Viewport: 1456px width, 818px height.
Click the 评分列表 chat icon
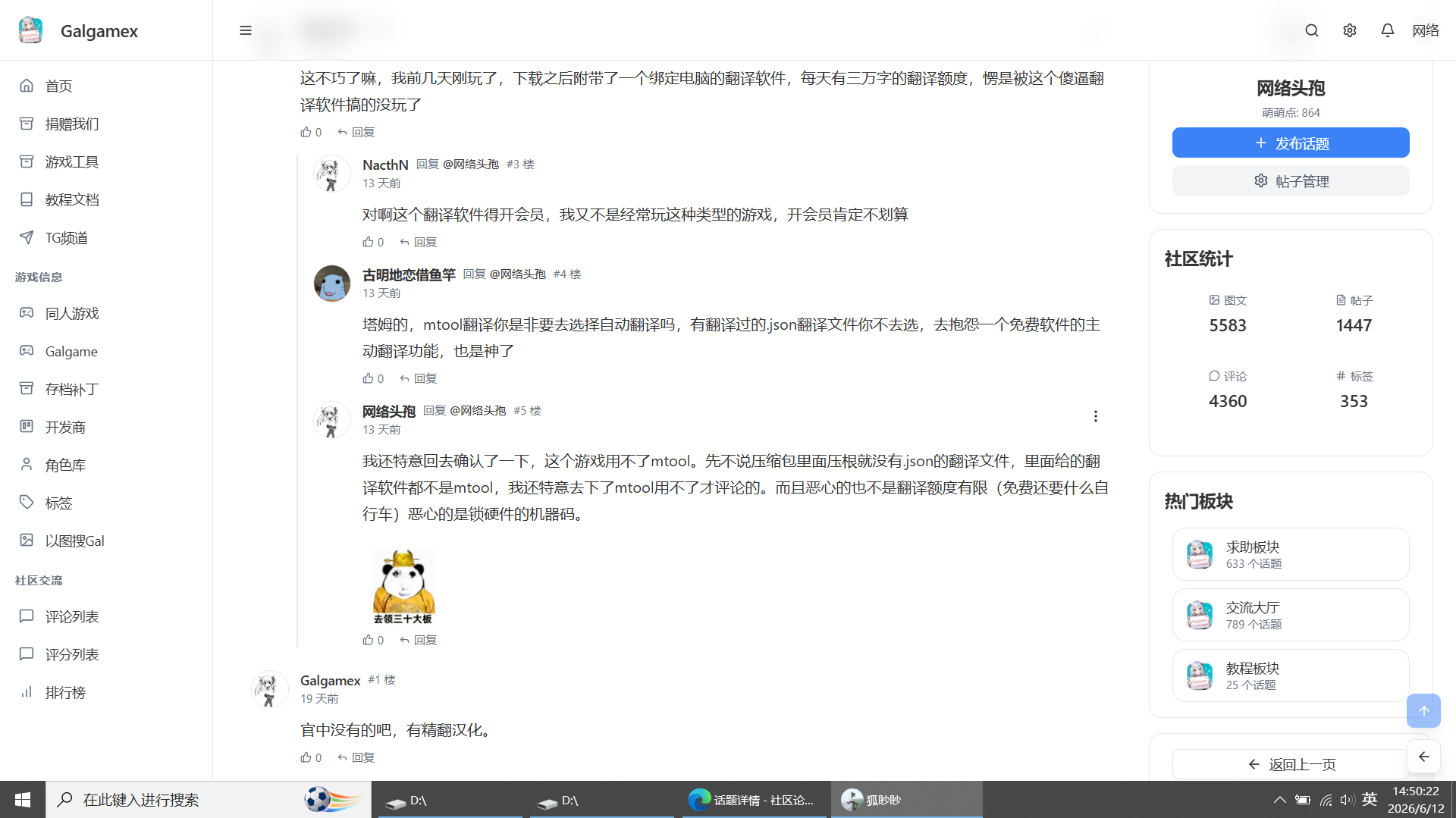tap(27, 653)
